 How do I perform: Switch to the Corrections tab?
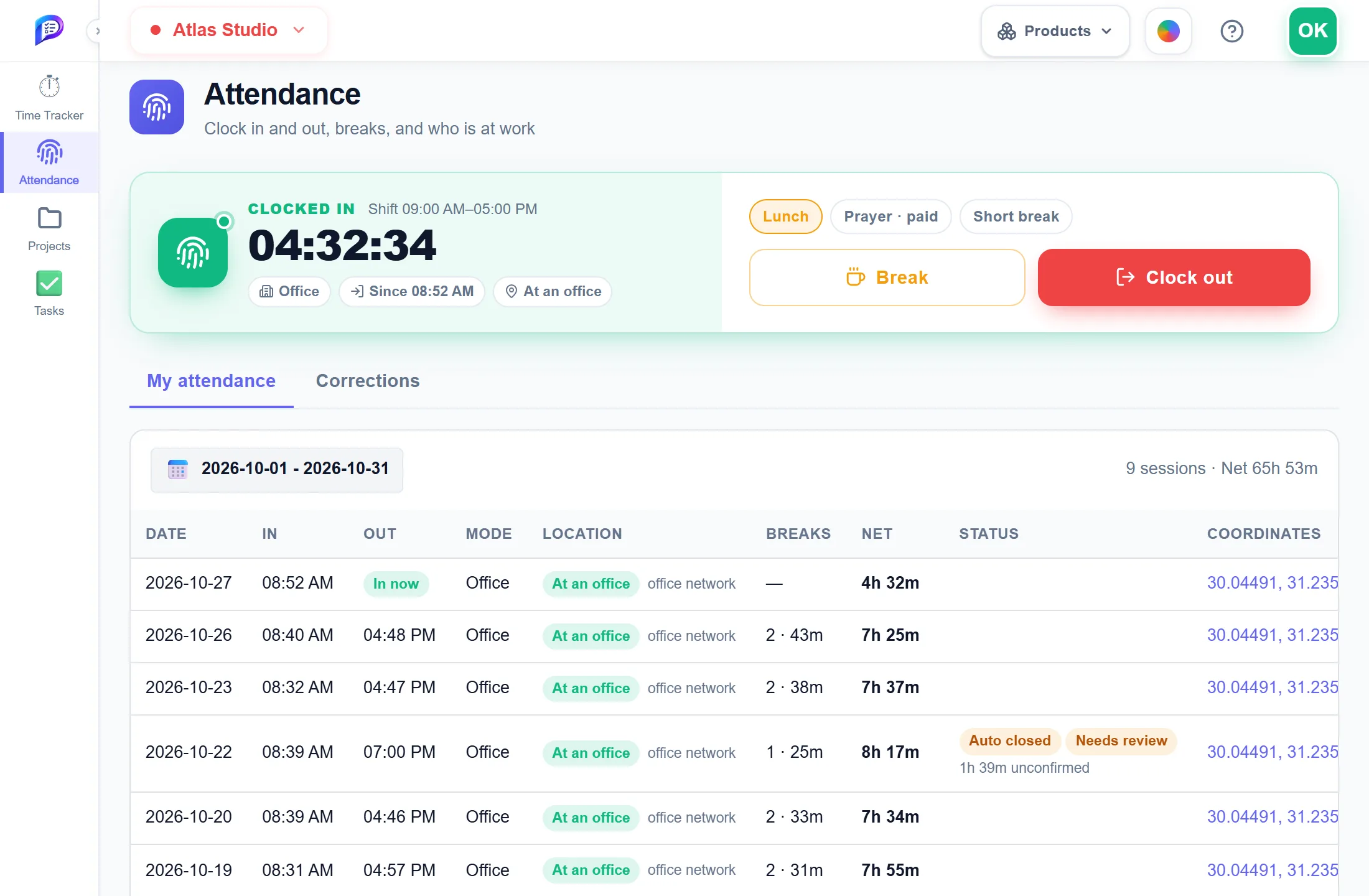click(x=368, y=381)
